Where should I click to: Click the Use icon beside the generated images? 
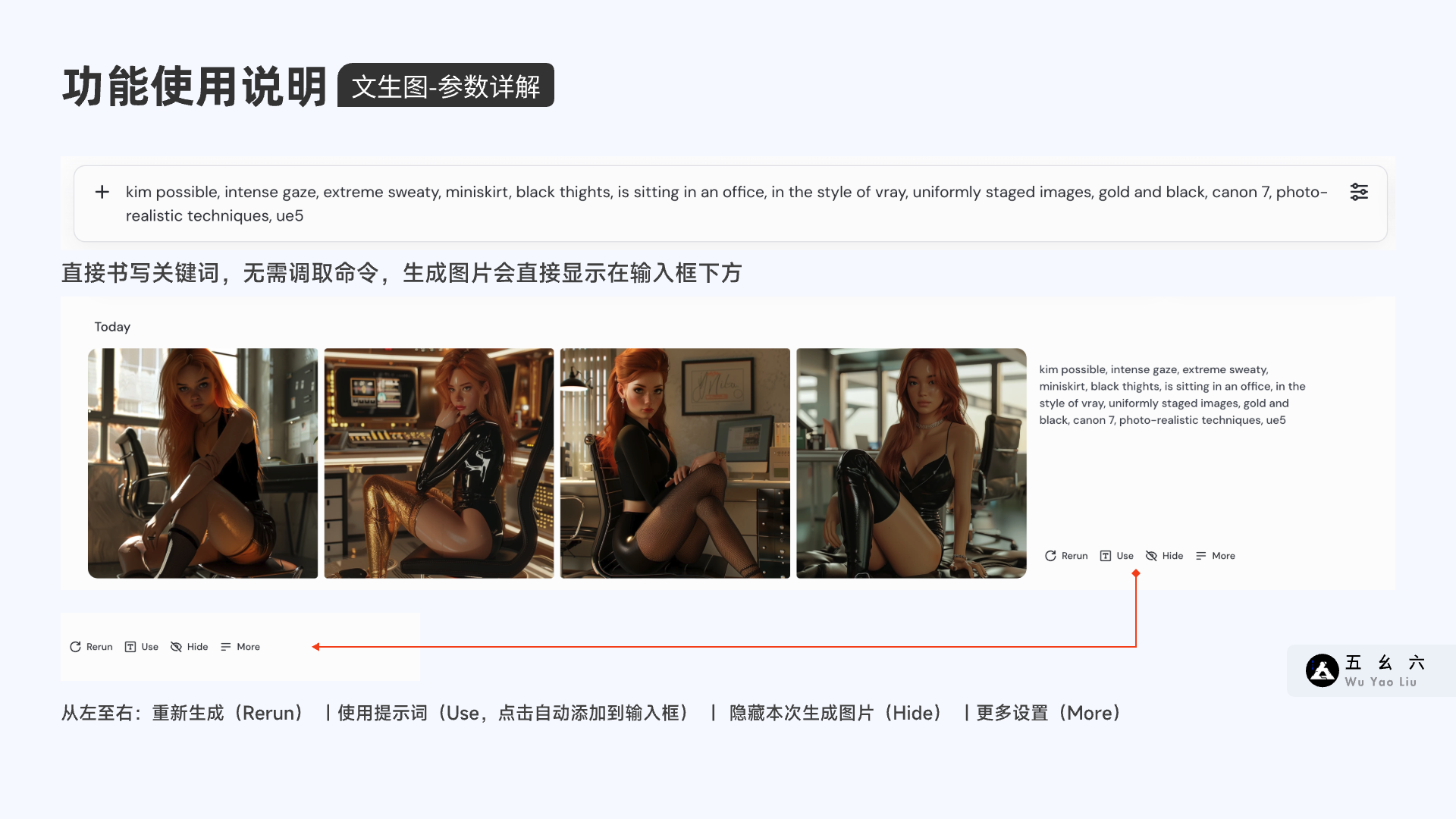click(x=1106, y=556)
